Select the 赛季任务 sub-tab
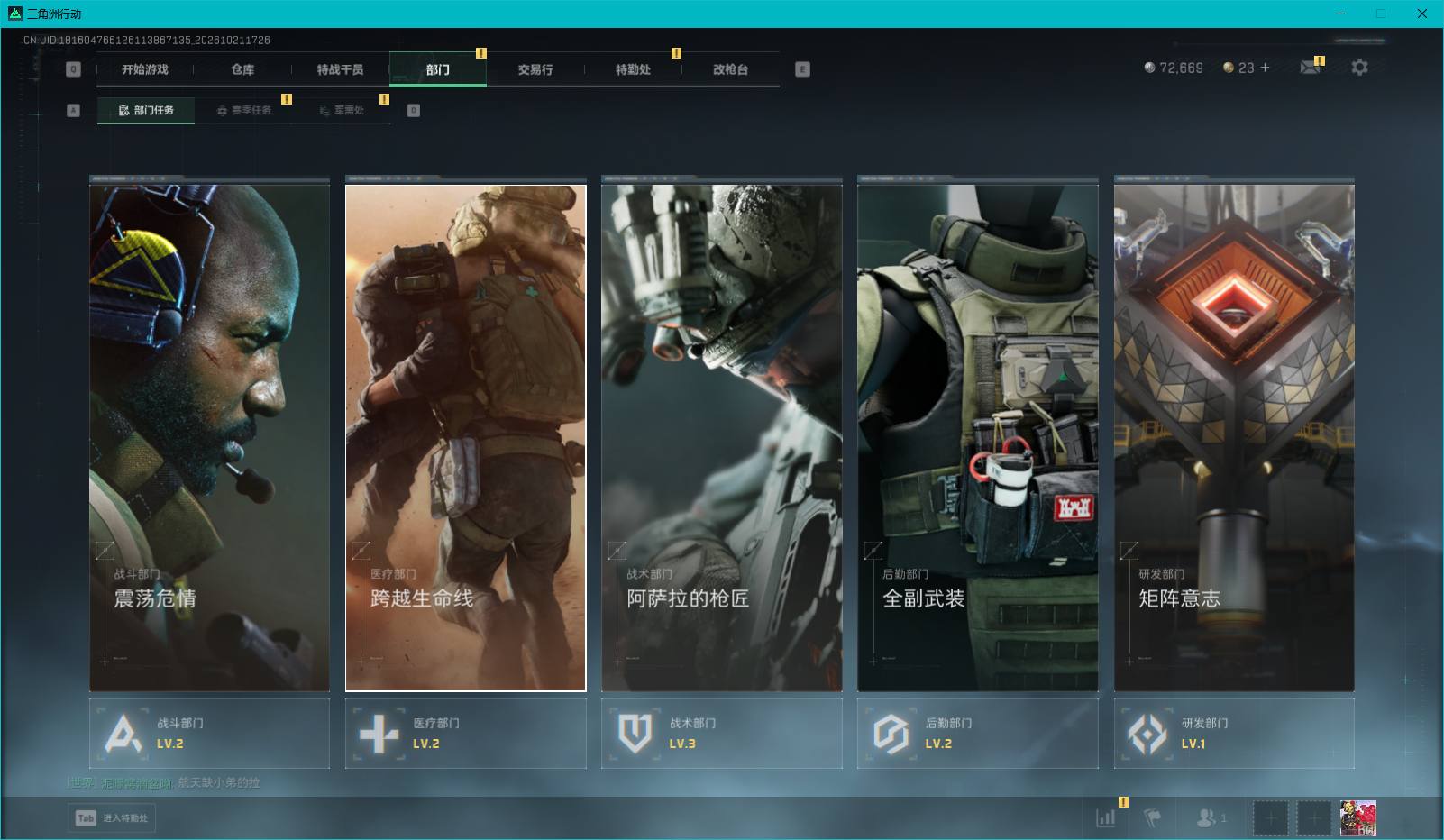This screenshot has height=840, width=1444. (x=243, y=110)
